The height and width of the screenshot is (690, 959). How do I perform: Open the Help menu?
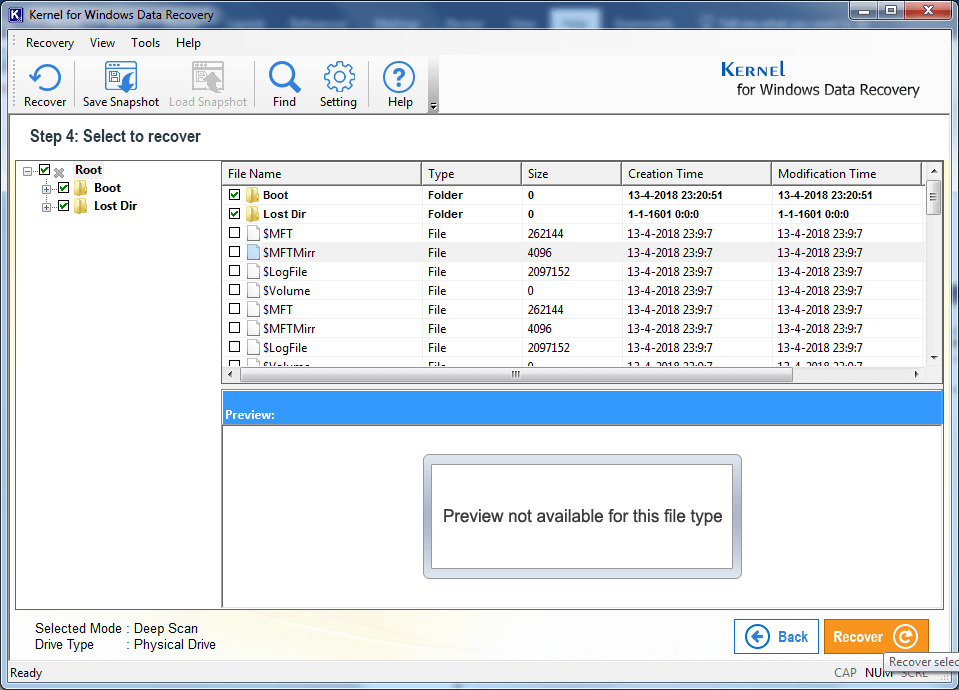pyautogui.click(x=188, y=43)
